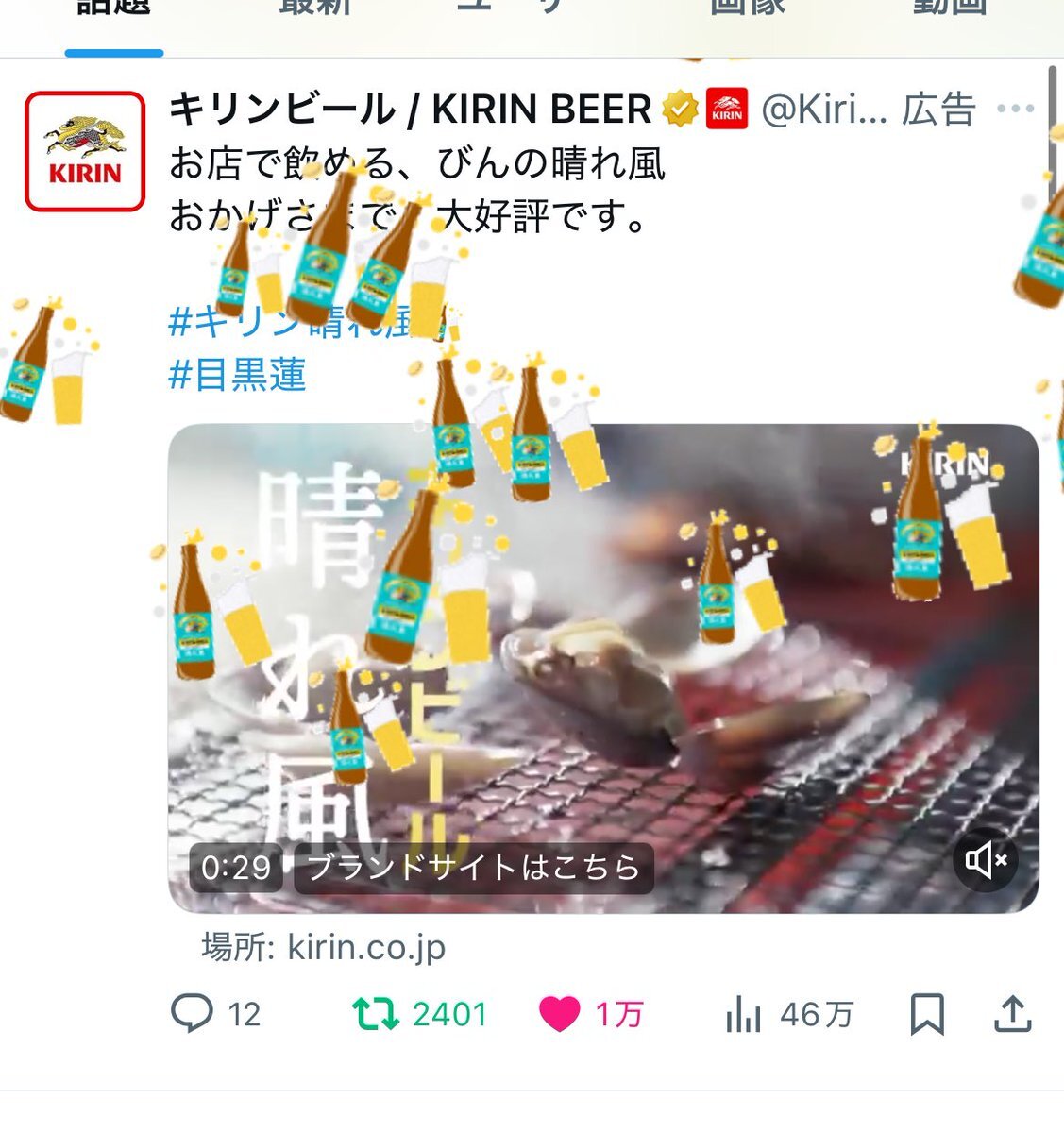The width and height of the screenshot is (1064, 1133).
Task: Switch to the 最新 tab
Action: pyautogui.click(x=315, y=9)
